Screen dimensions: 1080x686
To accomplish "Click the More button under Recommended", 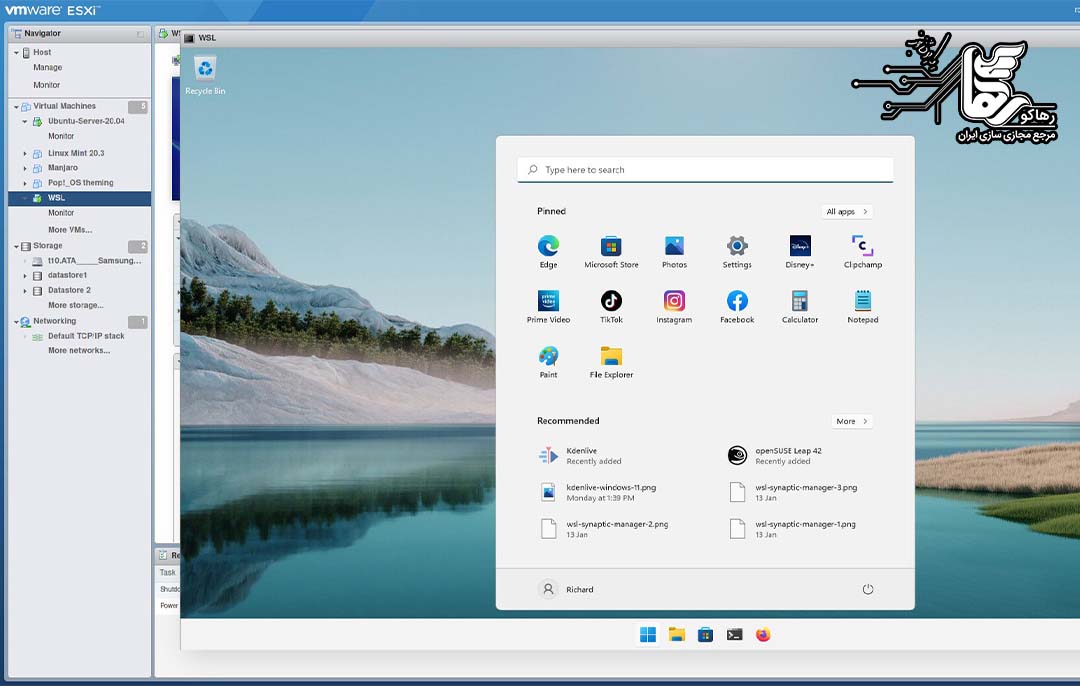I will pyautogui.click(x=851, y=421).
